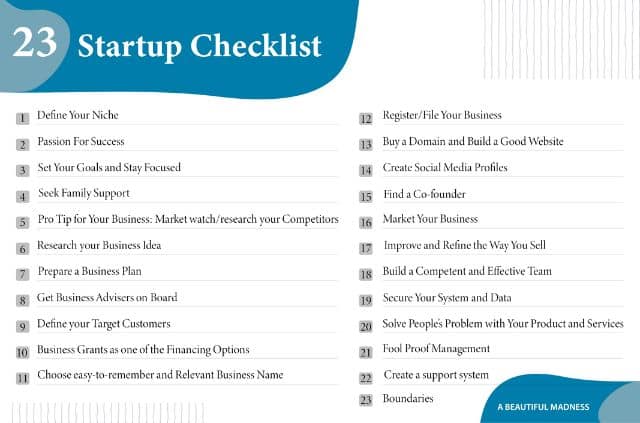Choose Create Social Media Profiles entry
This screenshot has width=640, height=423.
[445, 167]
